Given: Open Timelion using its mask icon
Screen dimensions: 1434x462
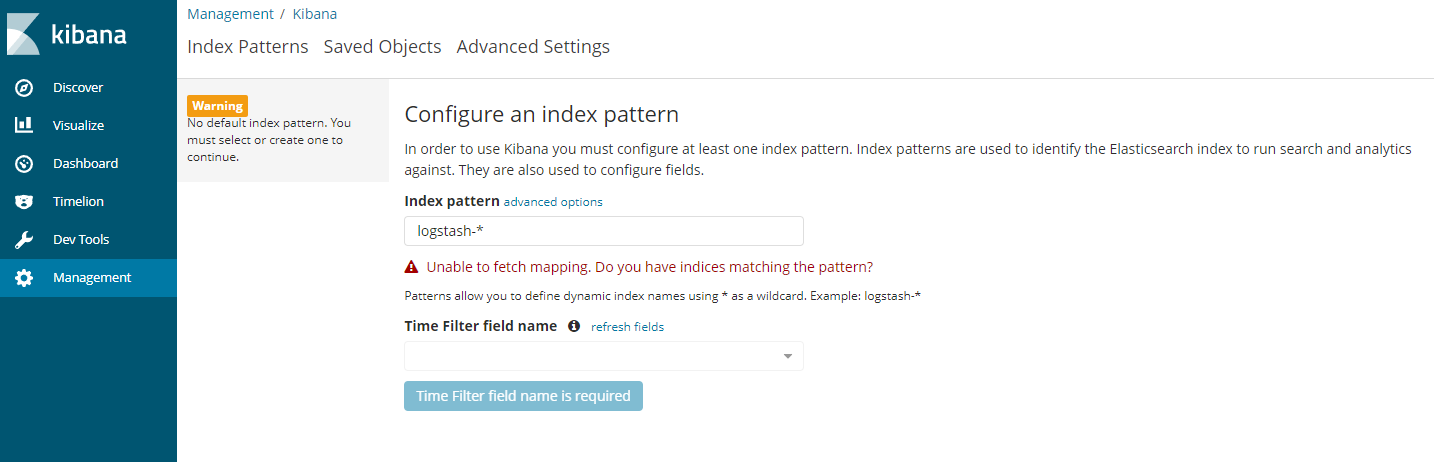Looking at the screenshot, I should [24, 202].
